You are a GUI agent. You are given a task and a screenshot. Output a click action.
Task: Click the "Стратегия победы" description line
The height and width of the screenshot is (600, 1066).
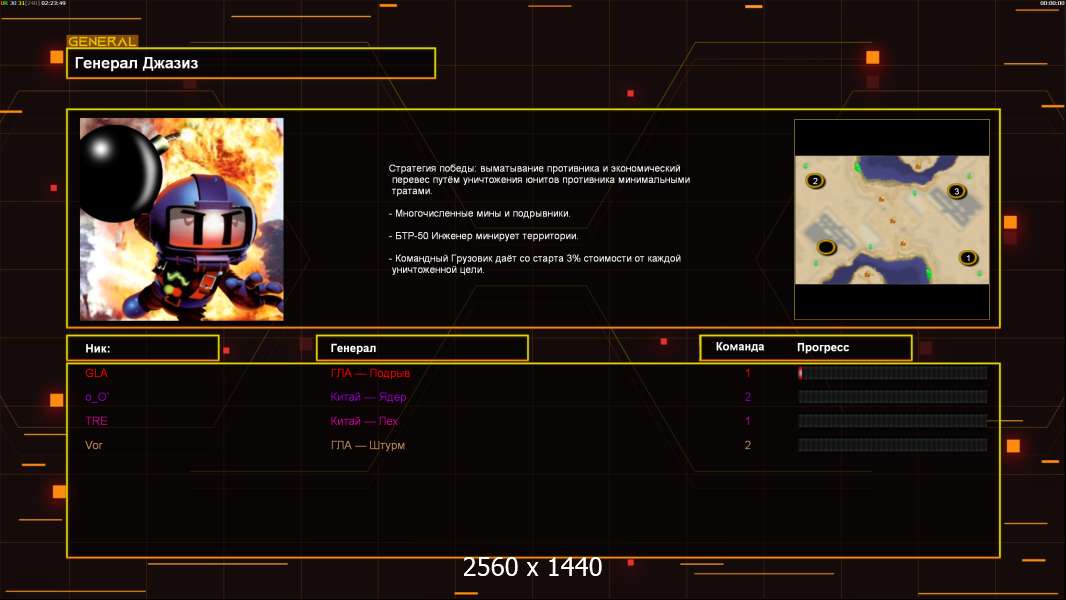[x=539, y=179]
